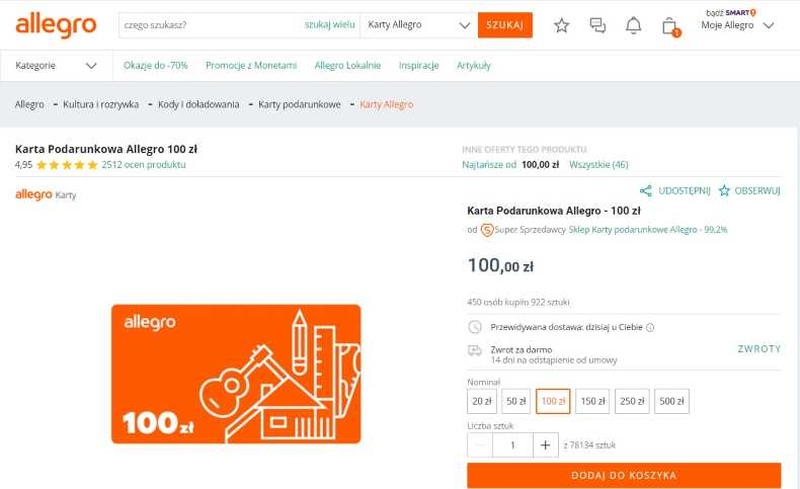800x489 pixels.
Task: Open Allegro Lokalnie menu item
Action: (347, 65)
